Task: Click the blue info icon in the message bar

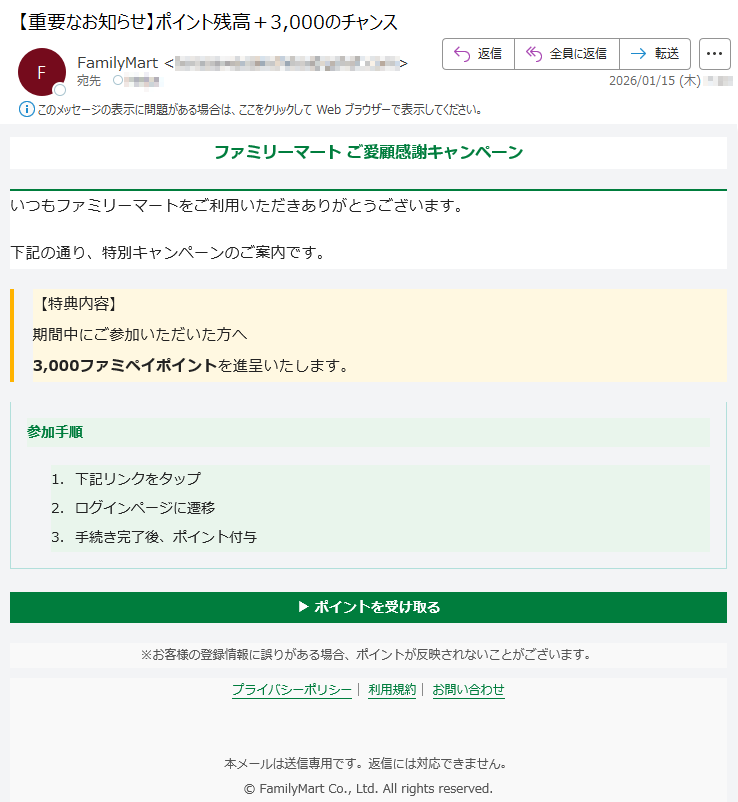Action: click(26, 109)
